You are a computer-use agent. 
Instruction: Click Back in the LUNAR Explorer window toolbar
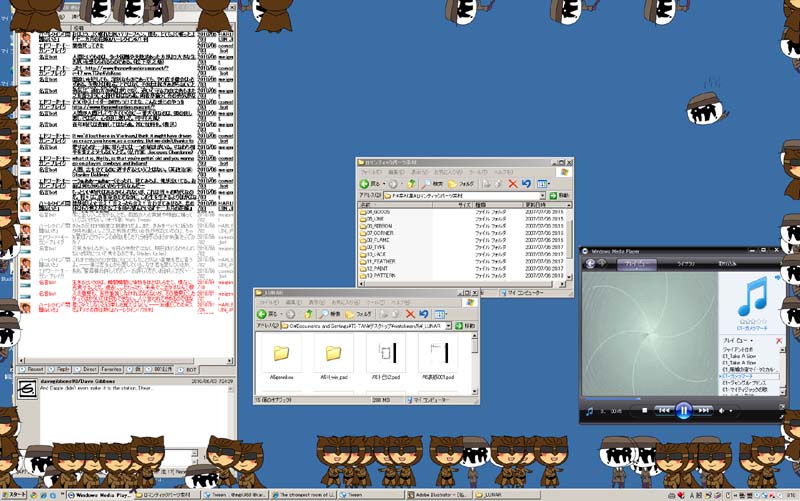point(267,314)
